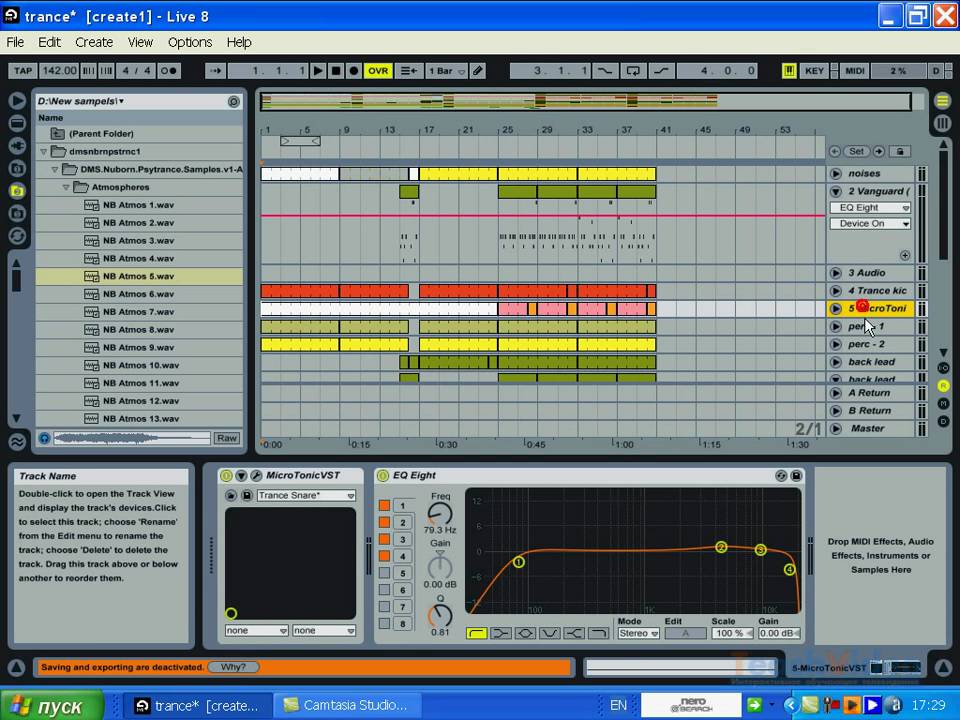Select the 142.00 tempo field
Image resolution: width=960 pixels, height=720 pixels.
point(59,71)
